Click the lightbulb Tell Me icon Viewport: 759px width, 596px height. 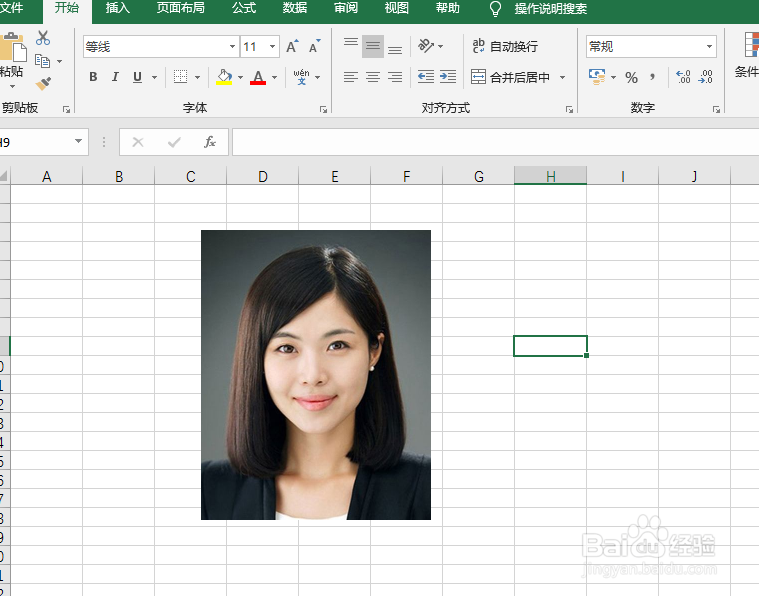[495, 9]
